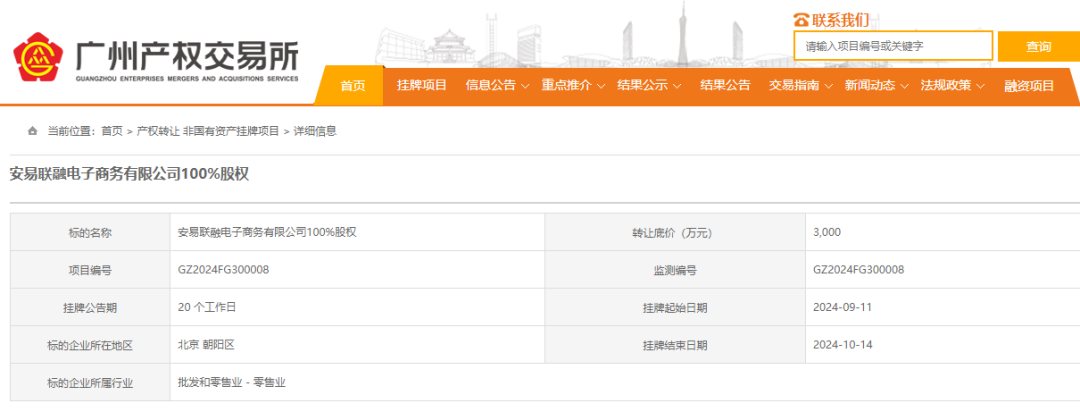1080x420 pixels.
Task: Select end date 2024-10-14
Action: tap(842, 345)
